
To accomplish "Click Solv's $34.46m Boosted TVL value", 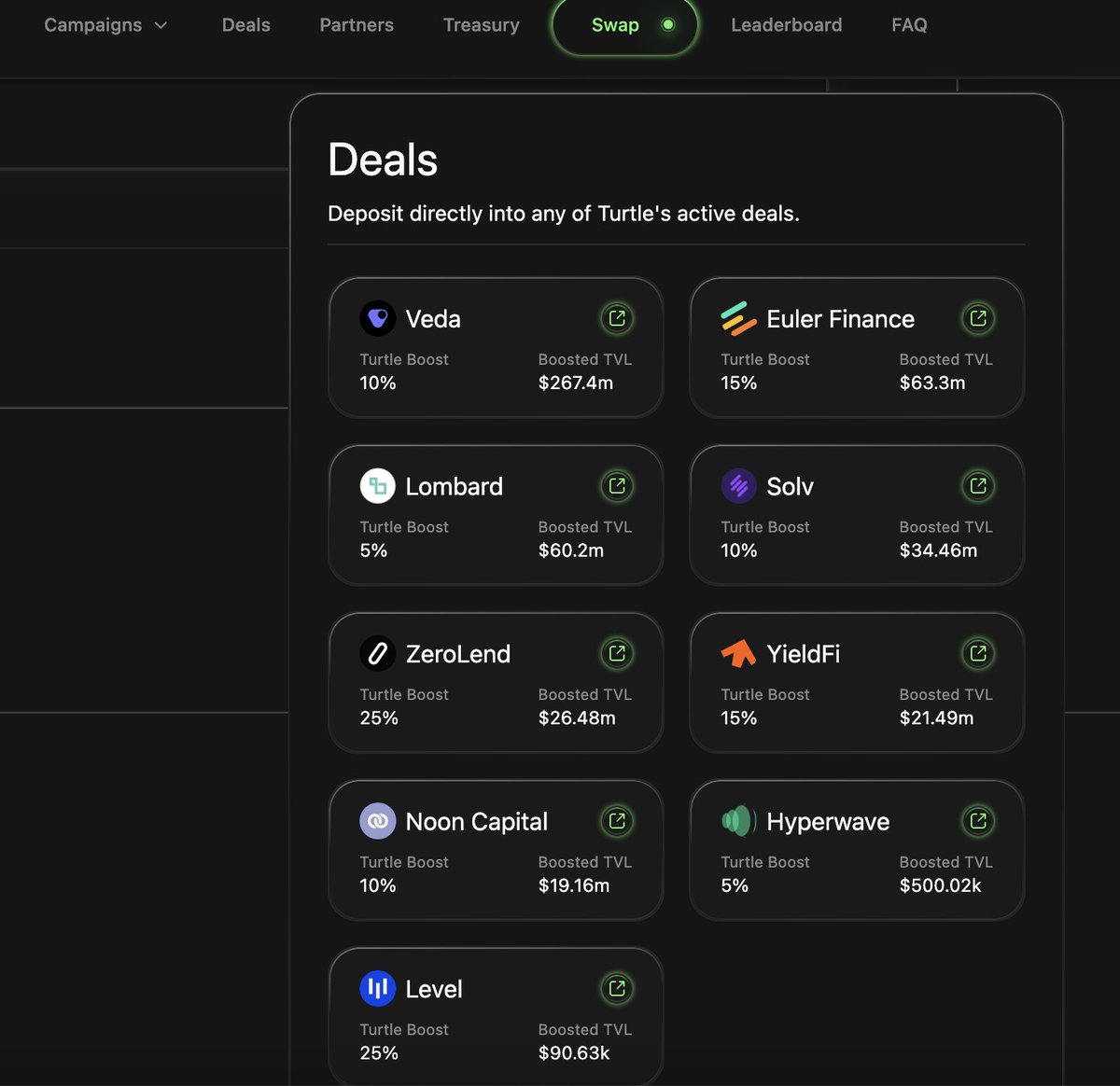I will (x=938, y=550).
